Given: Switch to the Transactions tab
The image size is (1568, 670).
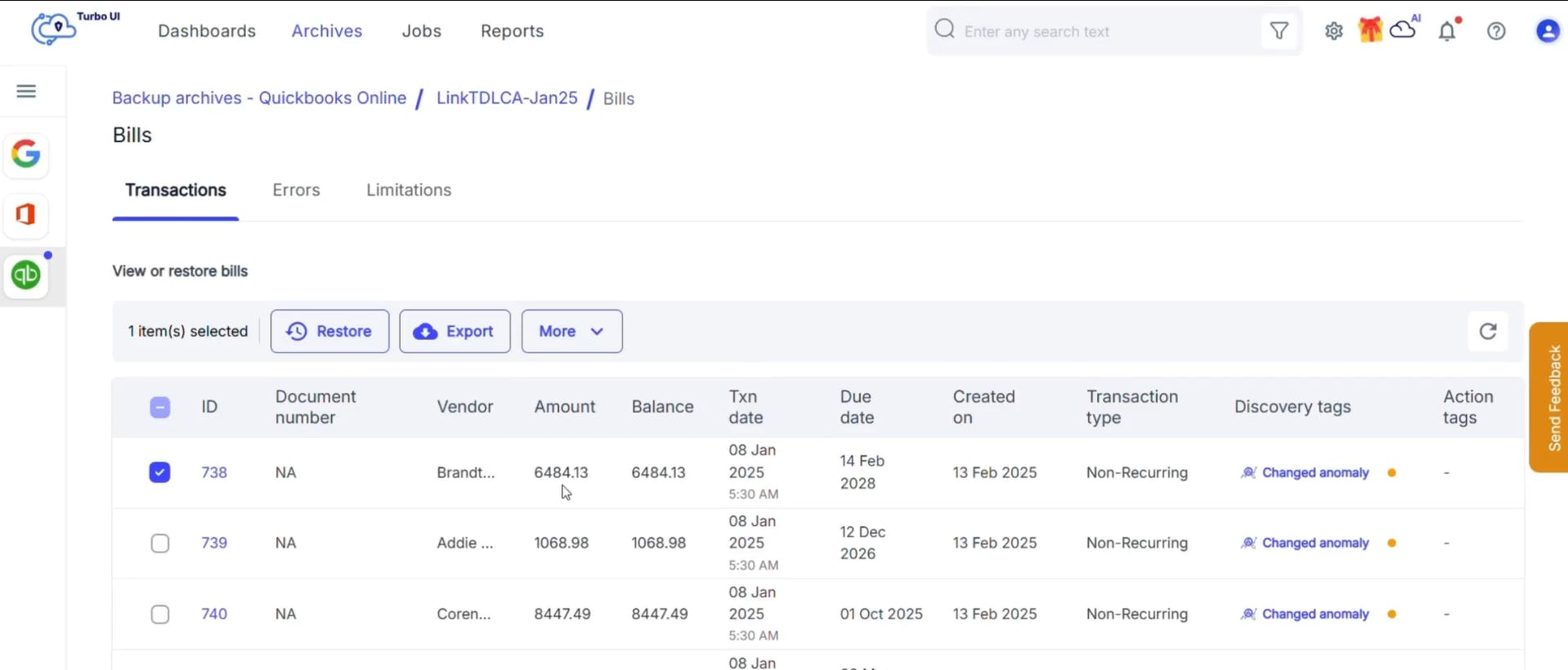Looking at the screenshot, I should pos(176,190).
